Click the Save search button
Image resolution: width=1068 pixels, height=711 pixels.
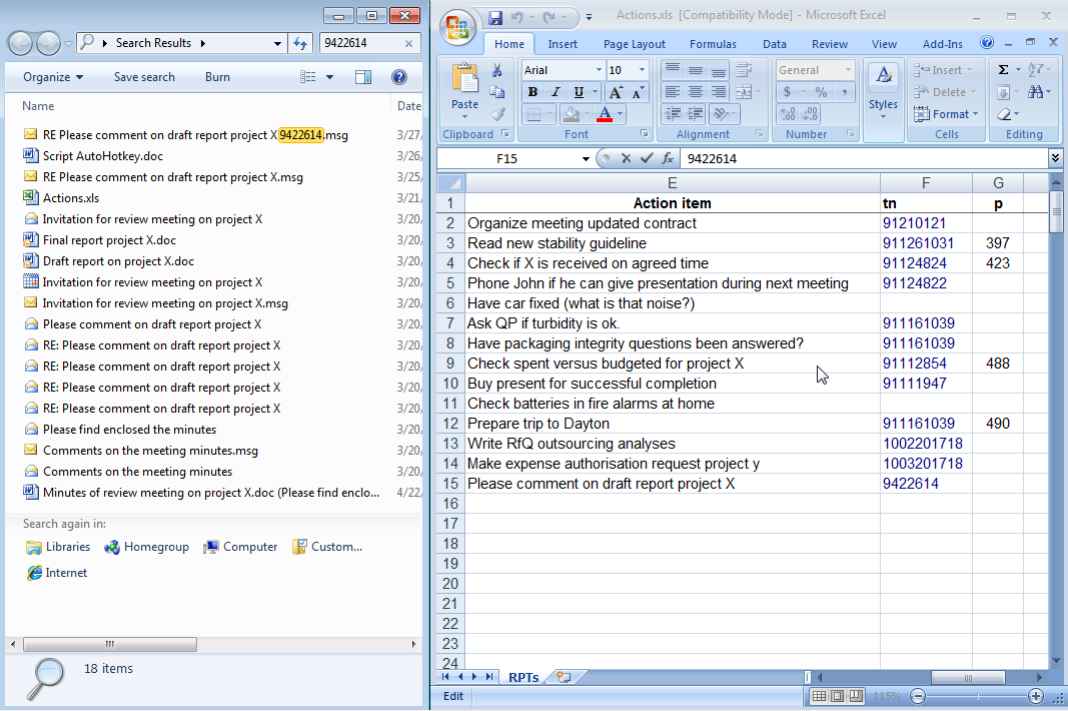coord(144,77)
